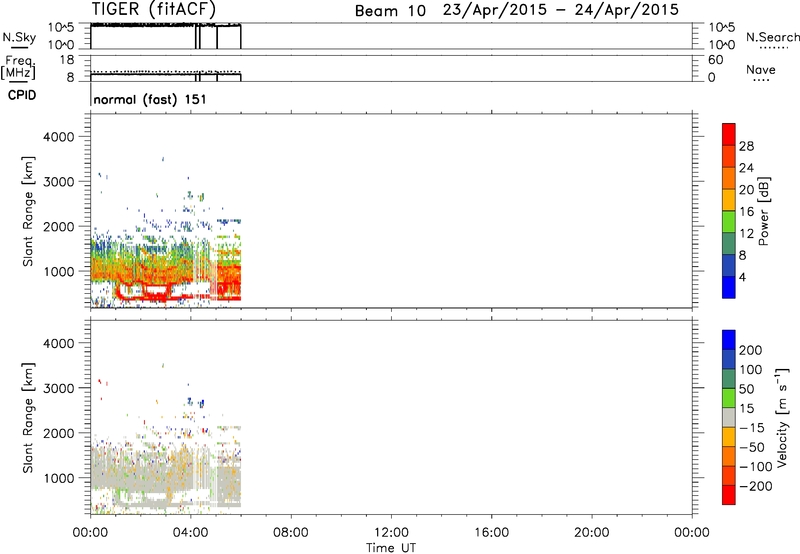This screenshot has height=554, width=800.
Task: Click the '16:00' time axis tick label
Action: [491, 533]
